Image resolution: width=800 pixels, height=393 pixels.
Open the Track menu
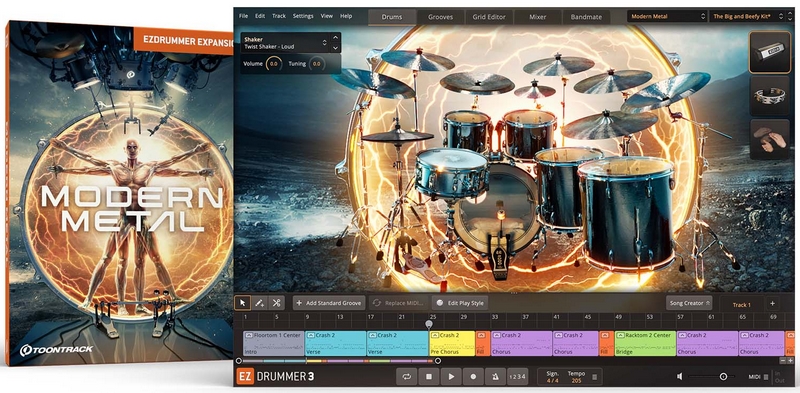click(x=279, y=16)
